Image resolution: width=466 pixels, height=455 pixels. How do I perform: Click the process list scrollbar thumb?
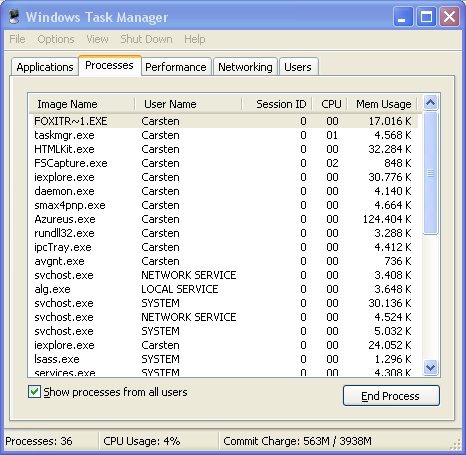click(431, 173)
